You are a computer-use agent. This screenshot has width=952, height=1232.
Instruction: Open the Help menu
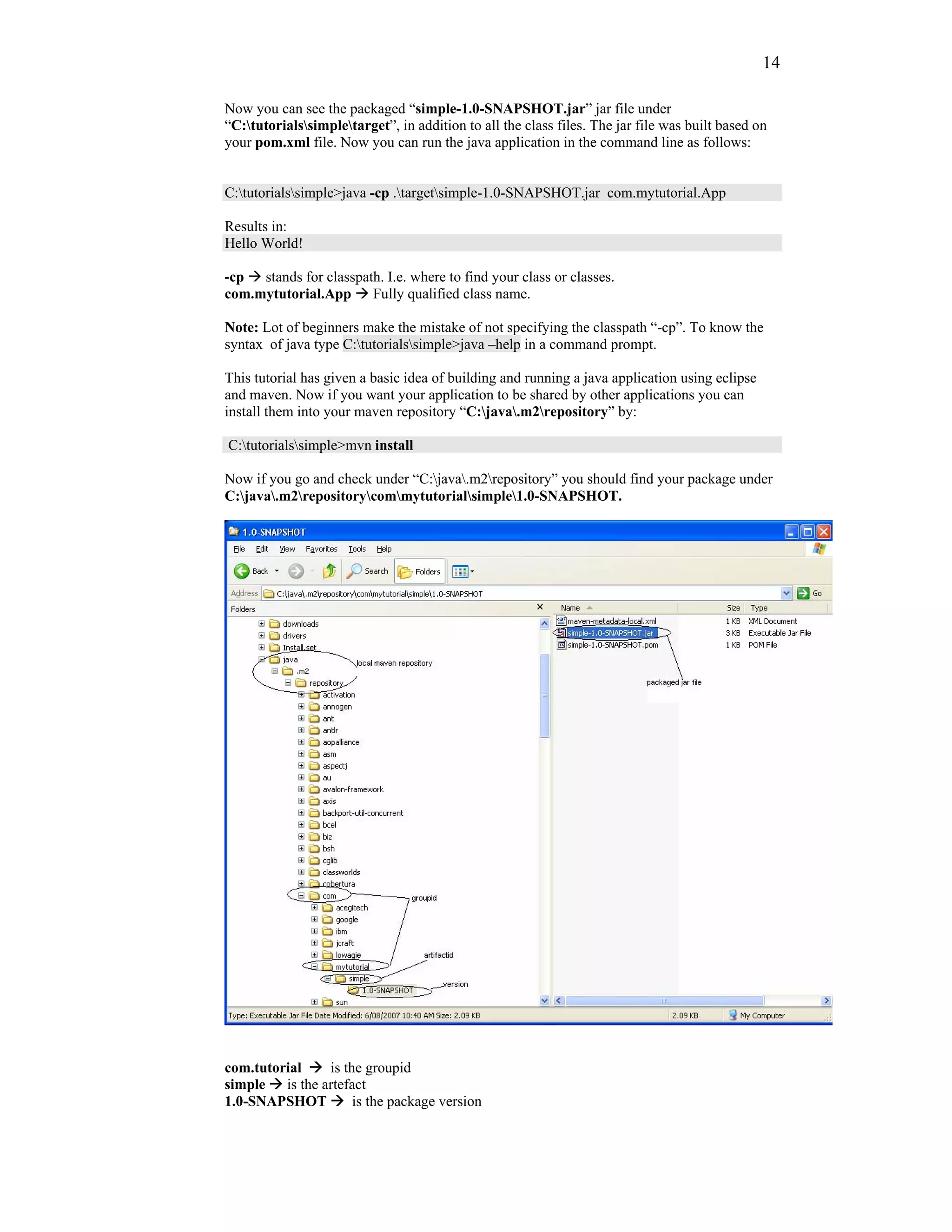pos(384,549)
